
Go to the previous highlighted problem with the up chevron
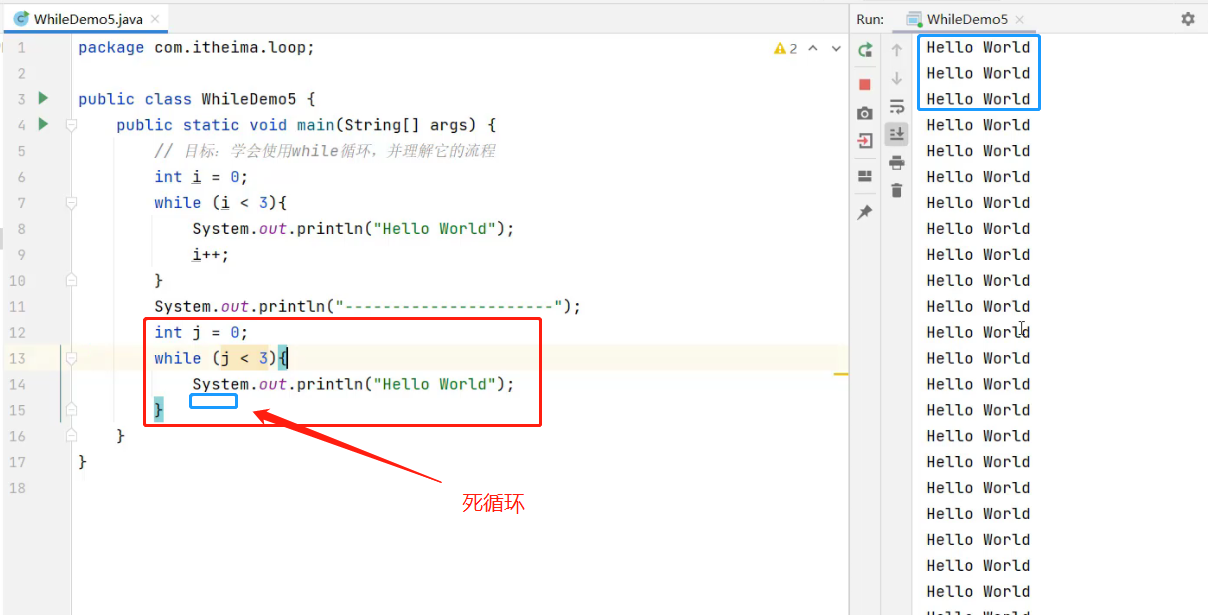[813, 48]
